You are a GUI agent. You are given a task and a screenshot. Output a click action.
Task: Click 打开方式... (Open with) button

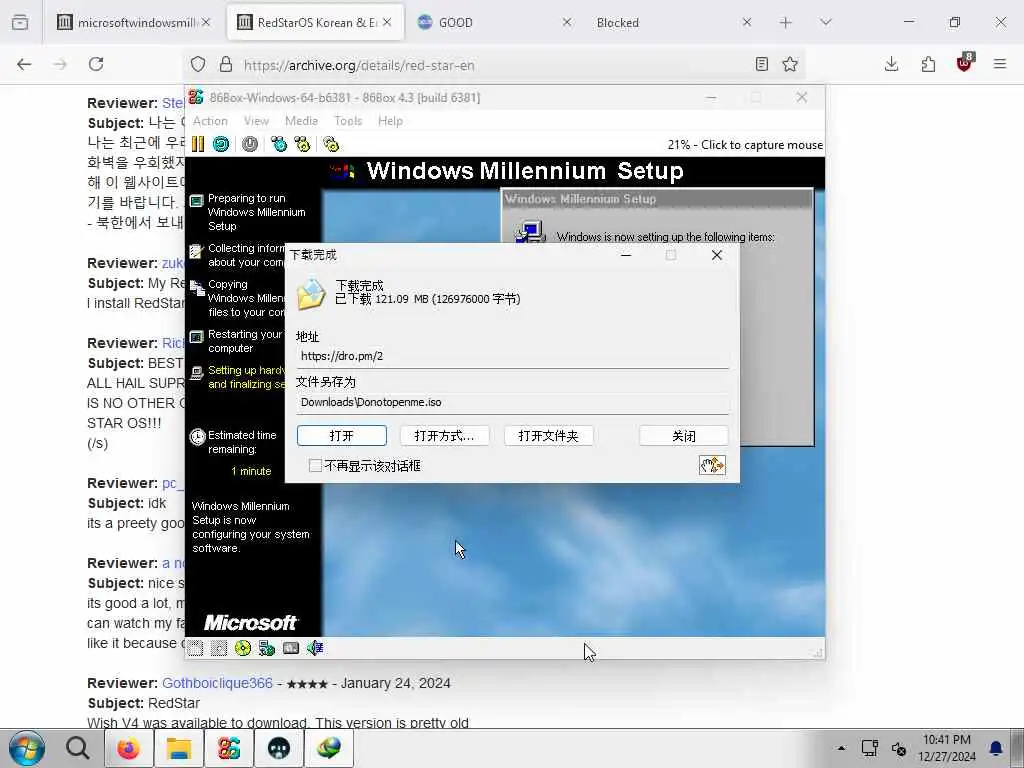pos(444,436)
